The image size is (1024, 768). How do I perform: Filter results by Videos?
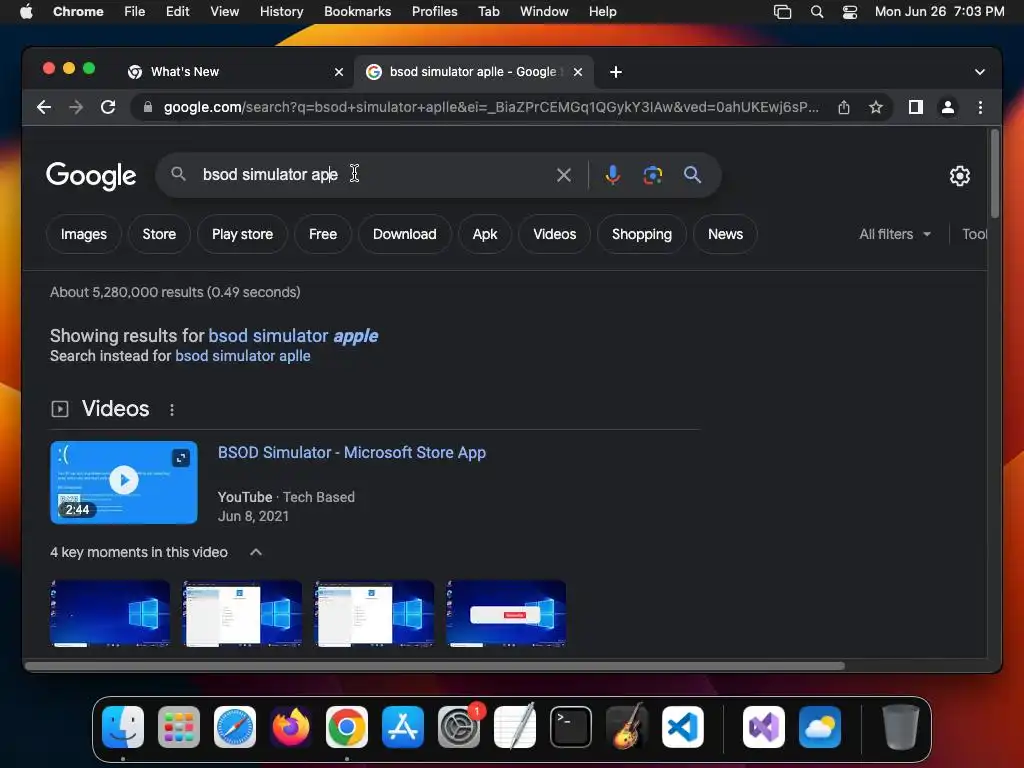(x=554, y=234)
